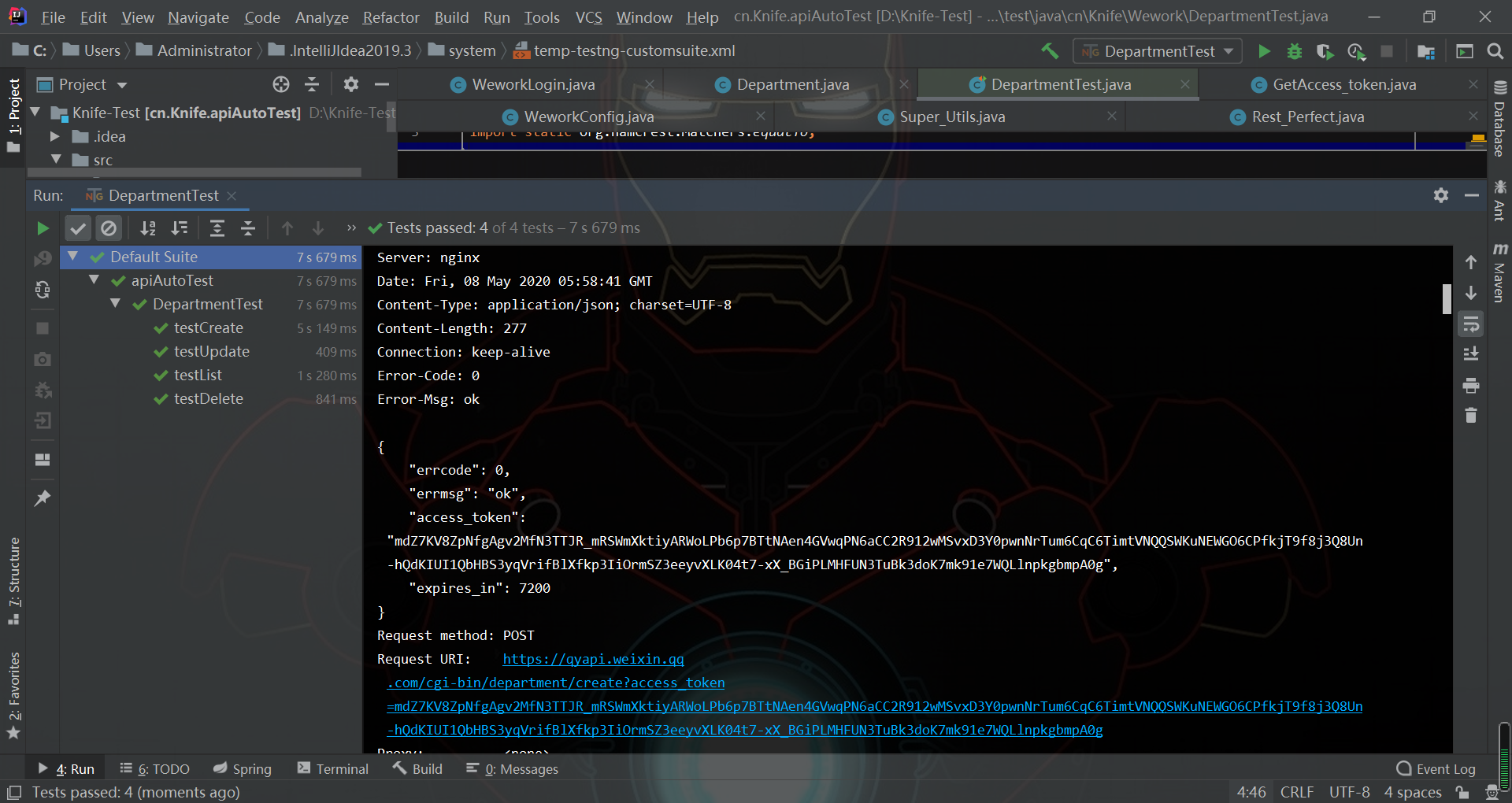The width and height of the screenshot is (1512, 803).
Task: Toggle soft-wrap in console output
Action: tap(1470, 324)
